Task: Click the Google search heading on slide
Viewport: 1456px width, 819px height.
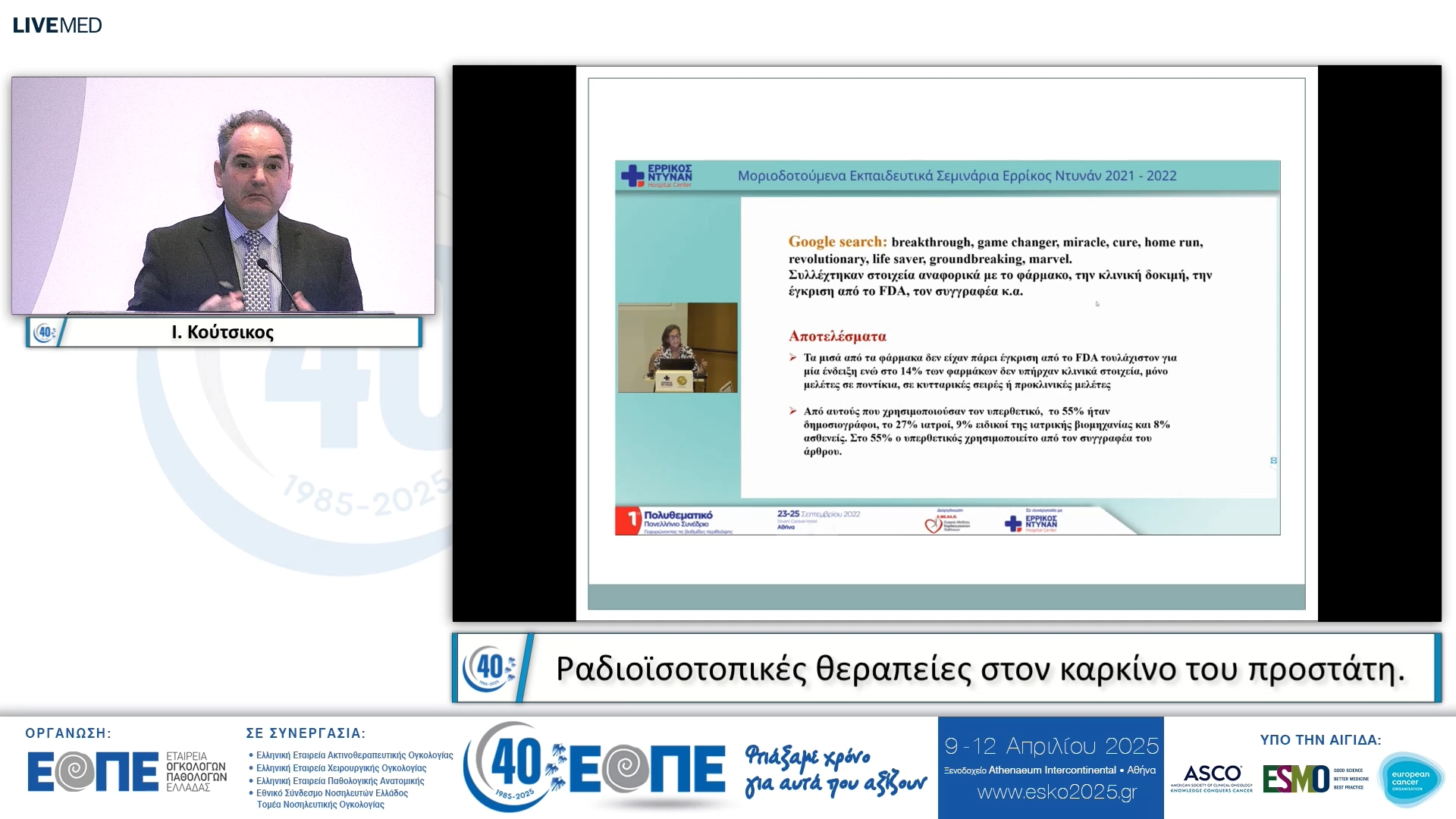Action: (x=837, y=242)
